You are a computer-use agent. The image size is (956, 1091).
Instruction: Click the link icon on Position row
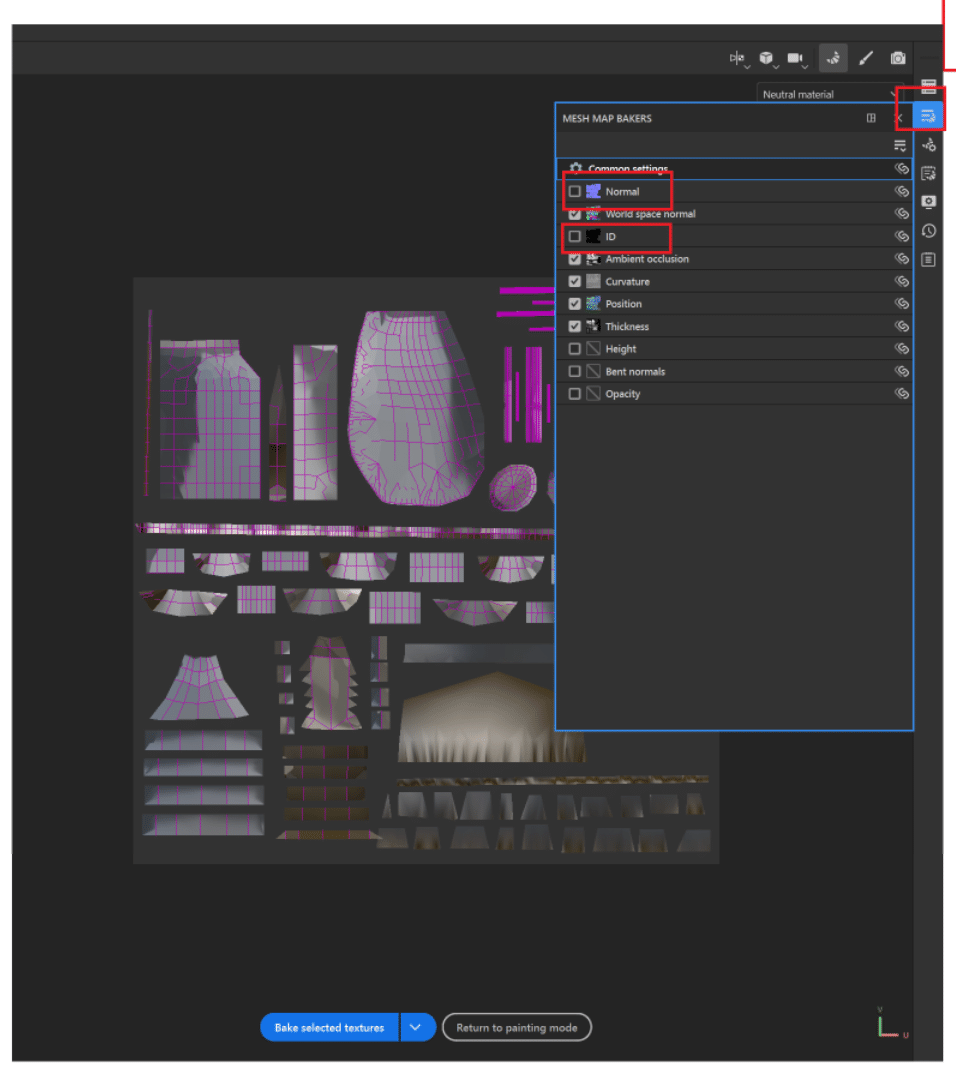pos(902,303)
